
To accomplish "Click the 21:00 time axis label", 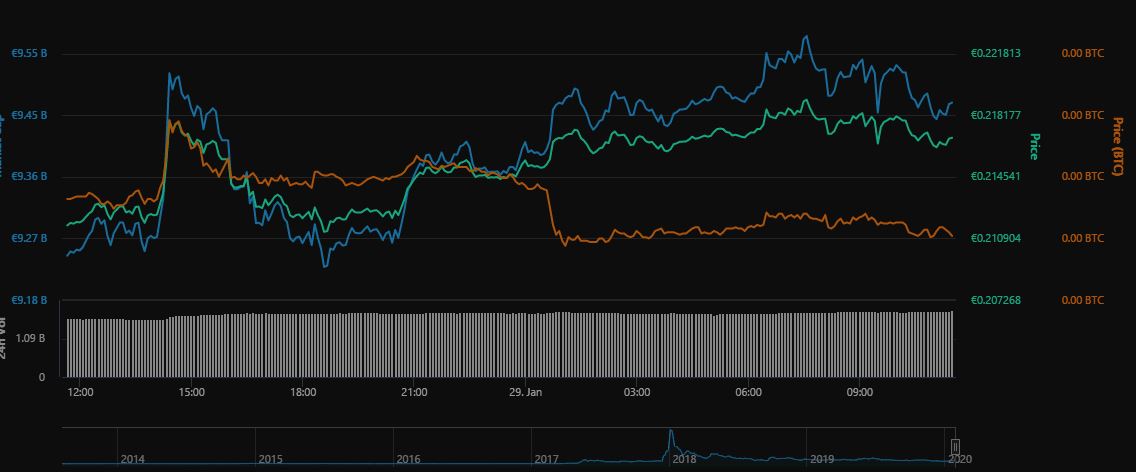I will tap(414, 392).
